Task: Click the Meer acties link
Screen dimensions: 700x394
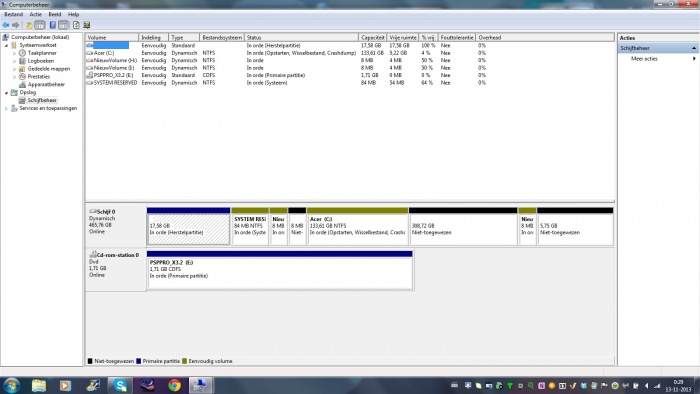Action: (x=644, y=58)
